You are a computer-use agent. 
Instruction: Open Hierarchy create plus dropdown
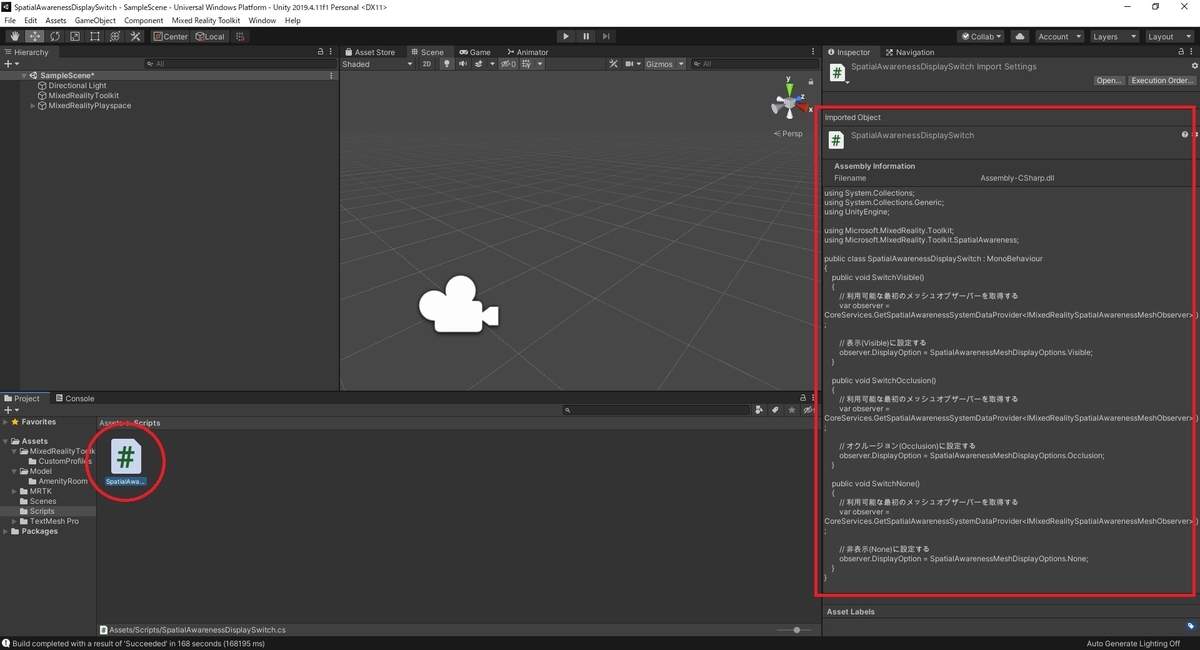coord(11,64)
